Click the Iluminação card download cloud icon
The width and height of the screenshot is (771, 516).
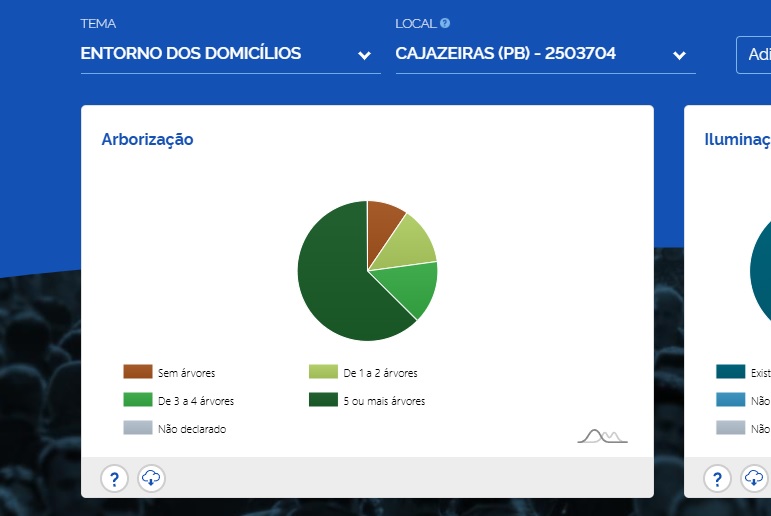tap(755, 478)
